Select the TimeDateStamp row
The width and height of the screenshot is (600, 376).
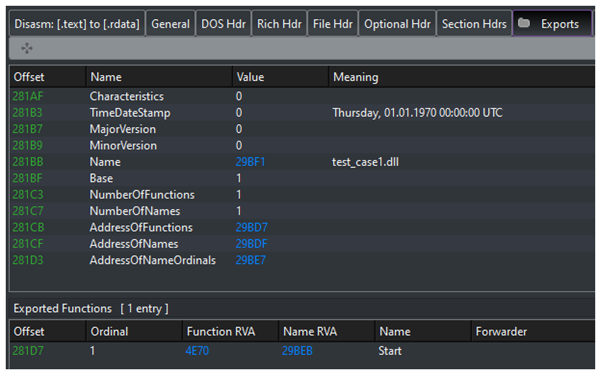click(302, 113)
